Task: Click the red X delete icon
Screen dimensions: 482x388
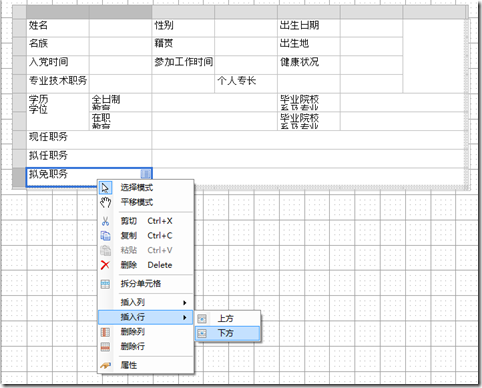Action: (105, 265)
